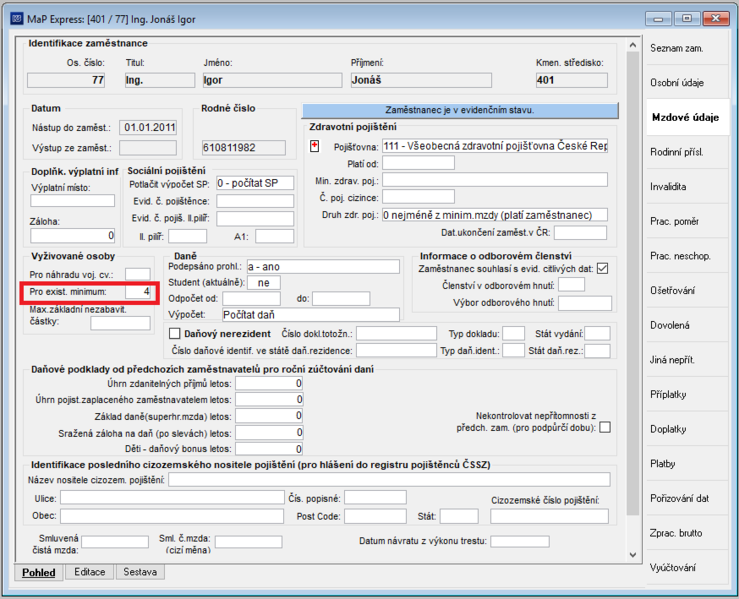Viewport: 739px width, 599px height.
Task: Click the Výpočet field 'Počítat daň'
Action: tap(311, 314)
